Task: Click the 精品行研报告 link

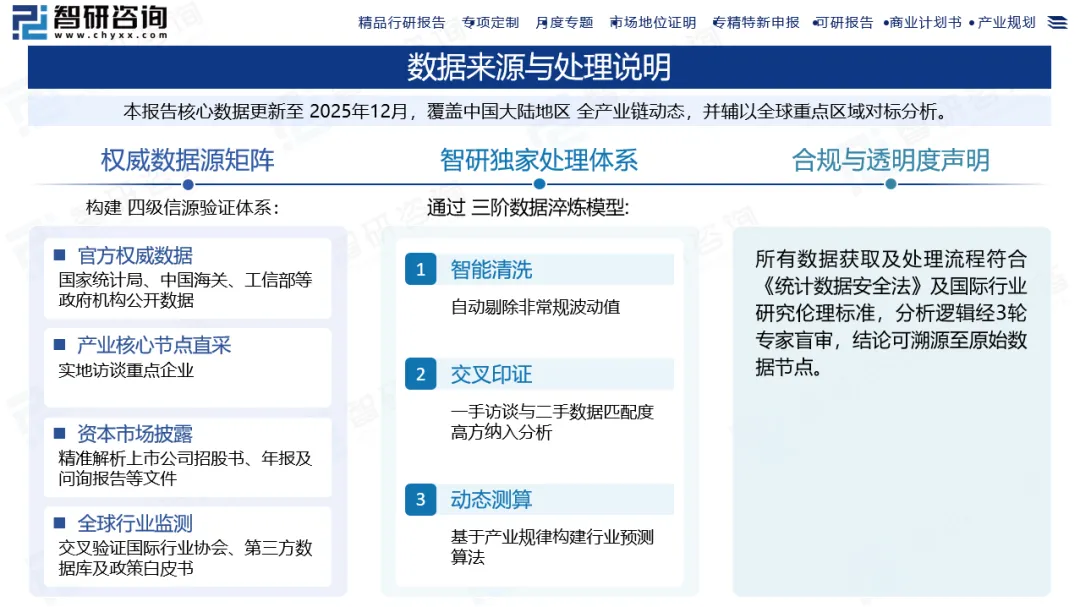Action: [x=404, y=21]
